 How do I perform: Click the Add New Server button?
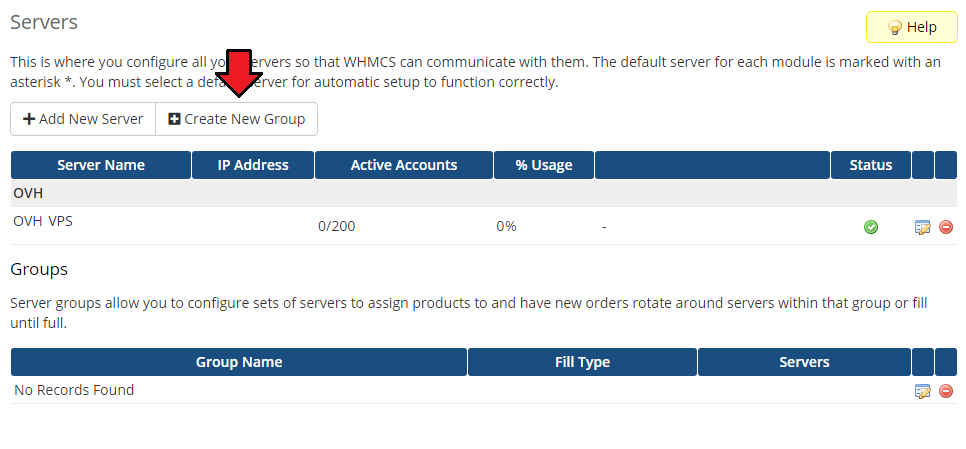(x=83, y=119)
